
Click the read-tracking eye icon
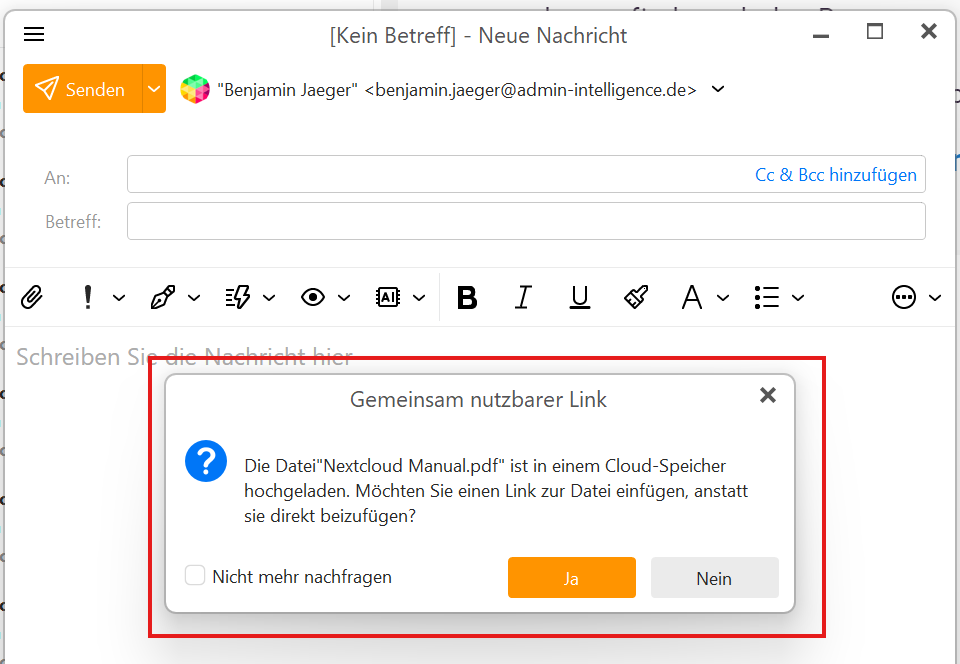point(313,297)
